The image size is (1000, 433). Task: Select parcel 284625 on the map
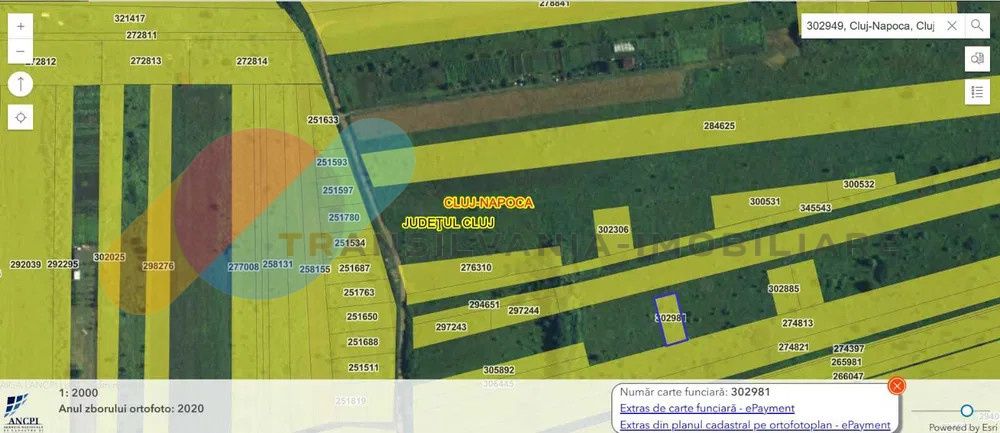coord(718,126)
